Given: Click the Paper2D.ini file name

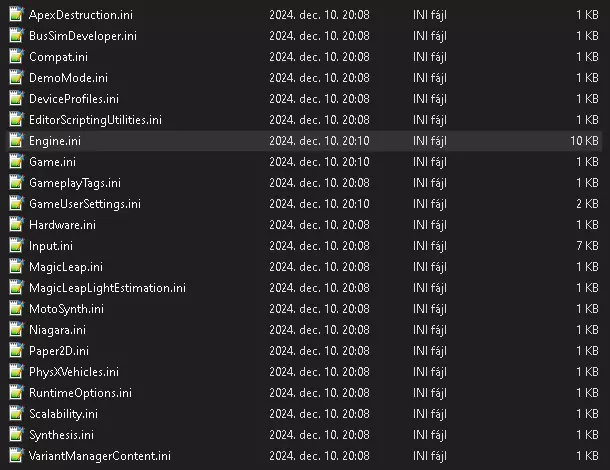Looking at the screenshot, I should (59, 351).
